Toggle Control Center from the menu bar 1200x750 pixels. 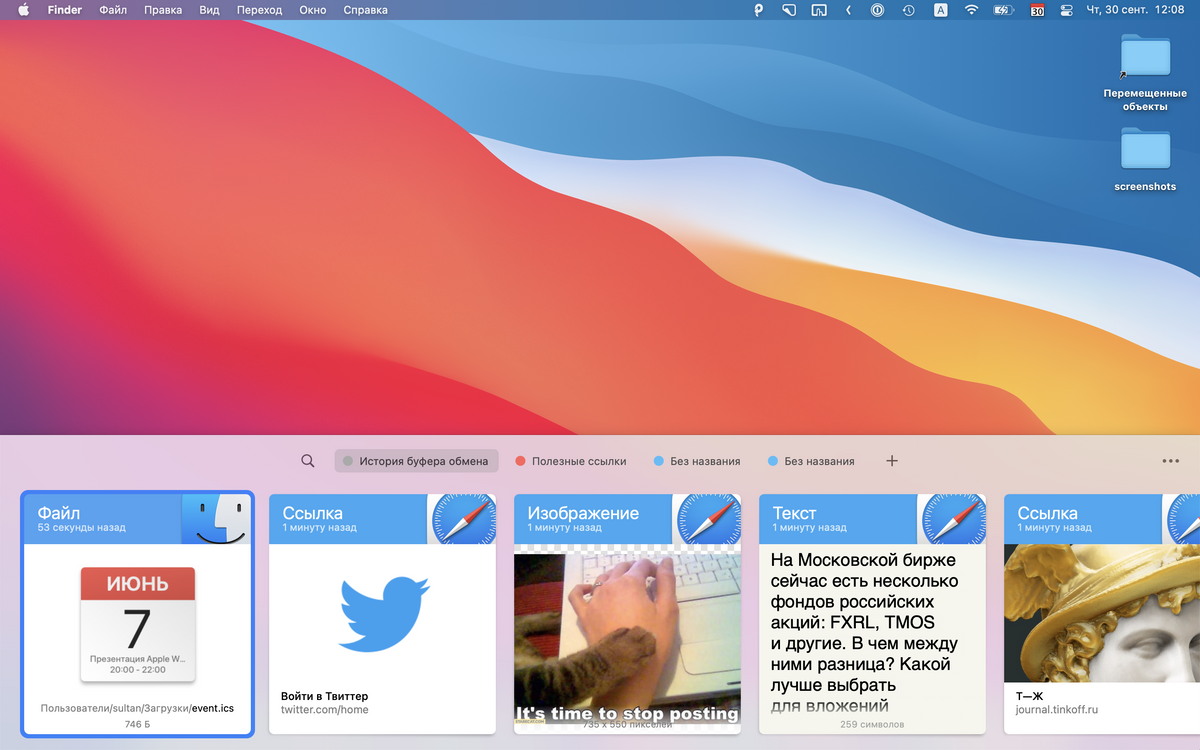[1066, 10]
